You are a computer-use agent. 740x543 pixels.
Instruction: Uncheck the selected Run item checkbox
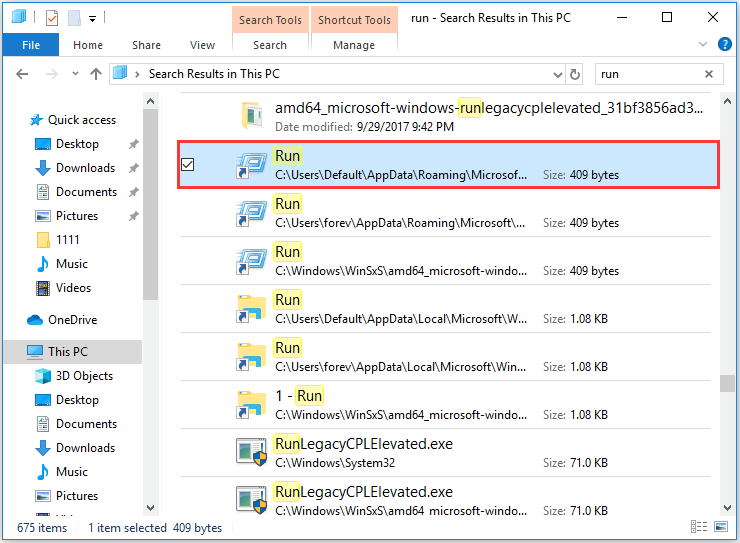click(188, 165)
